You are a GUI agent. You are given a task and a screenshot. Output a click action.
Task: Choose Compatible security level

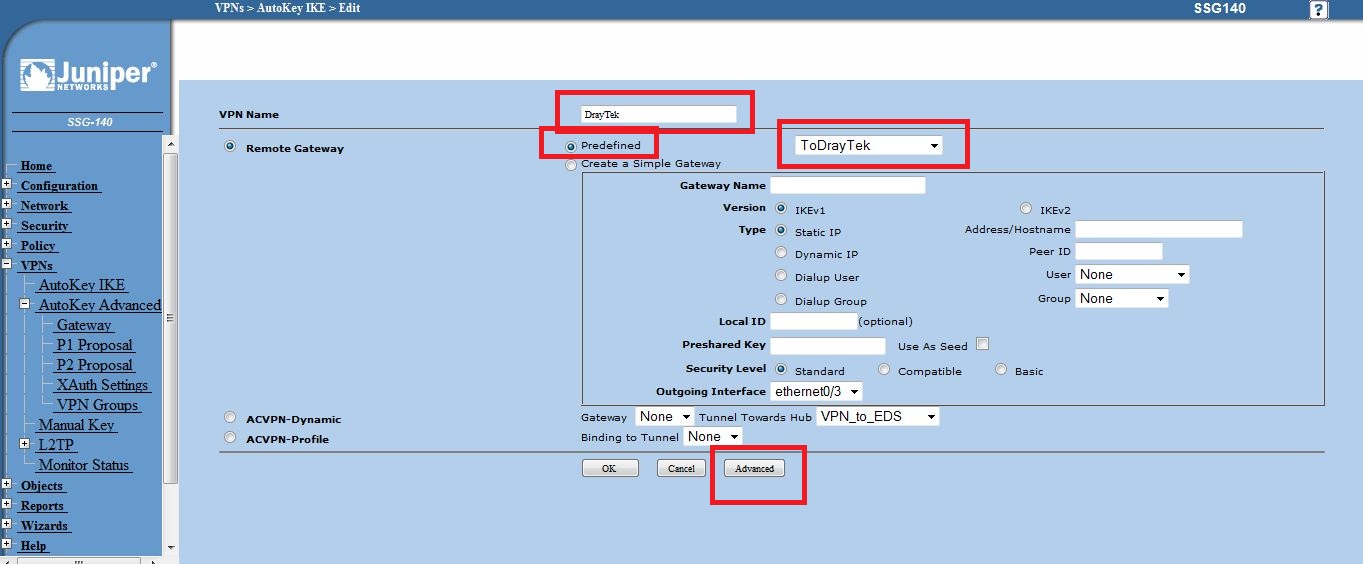[884, 369]
